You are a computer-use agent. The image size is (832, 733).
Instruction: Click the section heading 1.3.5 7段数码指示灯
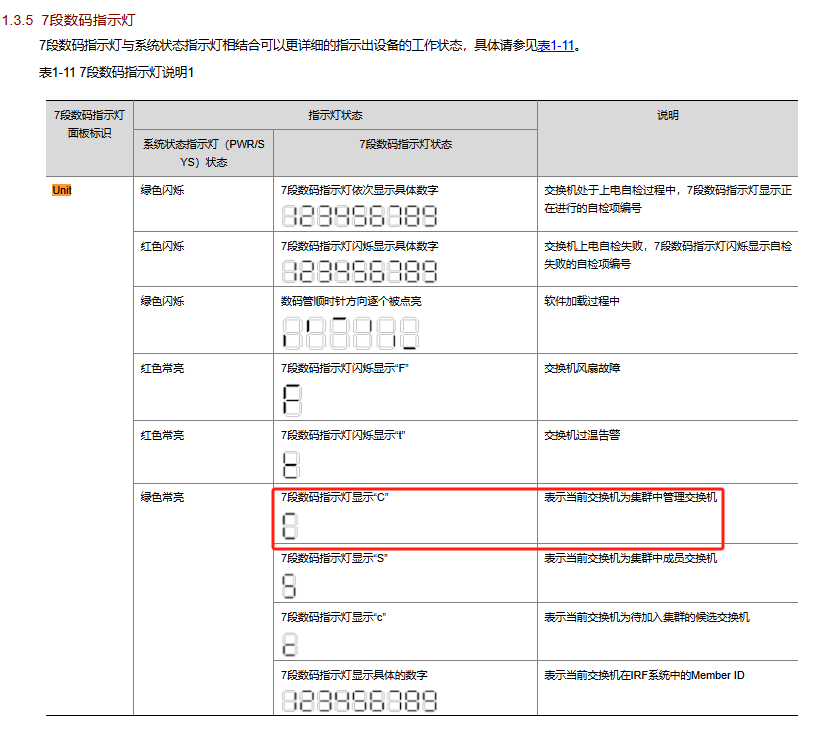68,20
